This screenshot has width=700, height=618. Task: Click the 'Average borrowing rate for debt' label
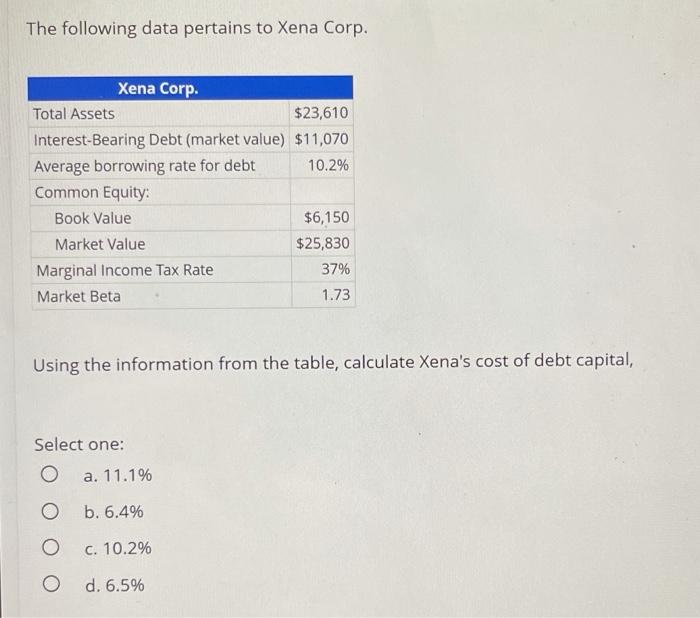[x=145, y=166]
